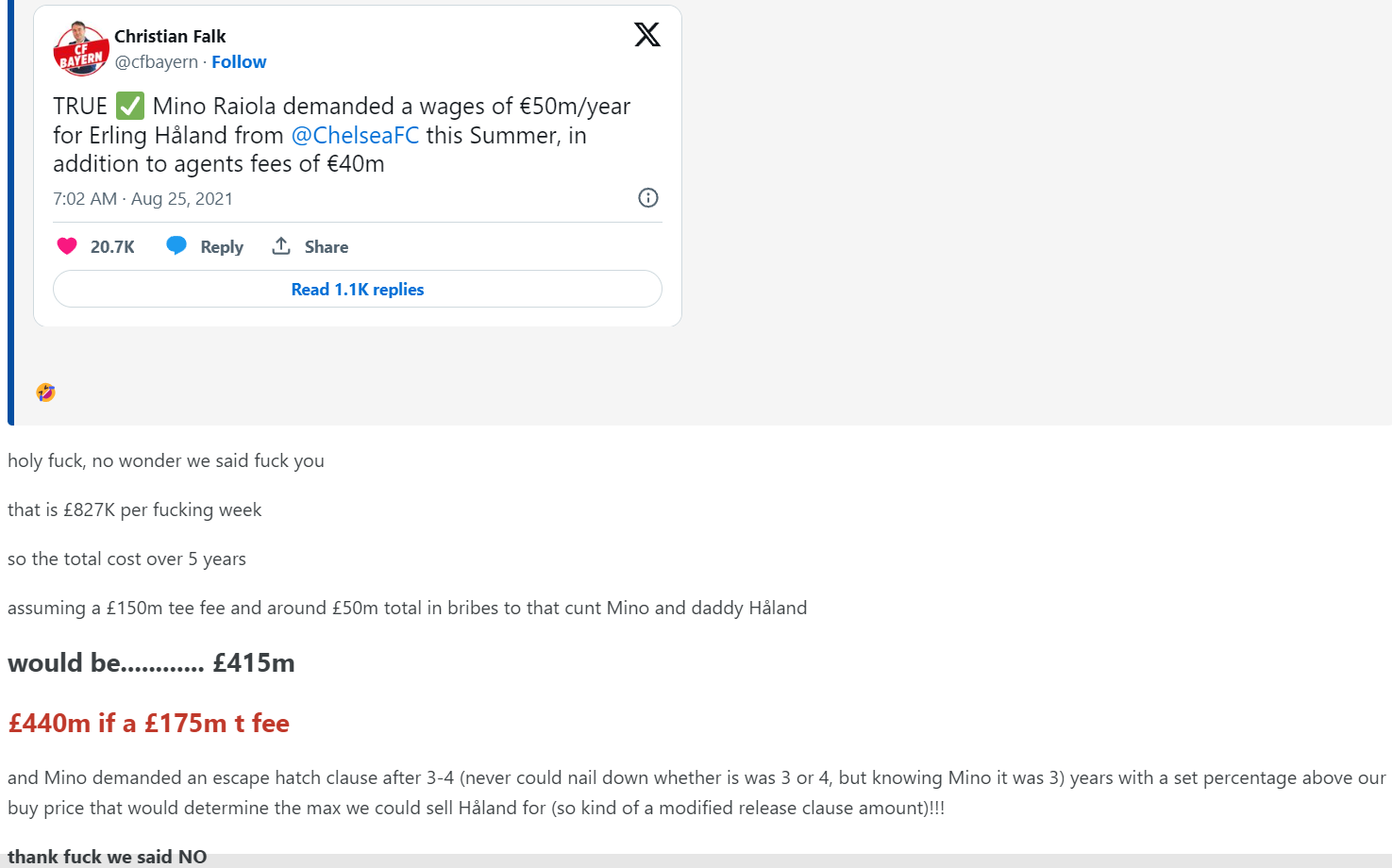Open the 7:02 AM Aug 25, 2021 timestamp
The height and width of the screenshot is (868, 1392).
click(143, 199)
